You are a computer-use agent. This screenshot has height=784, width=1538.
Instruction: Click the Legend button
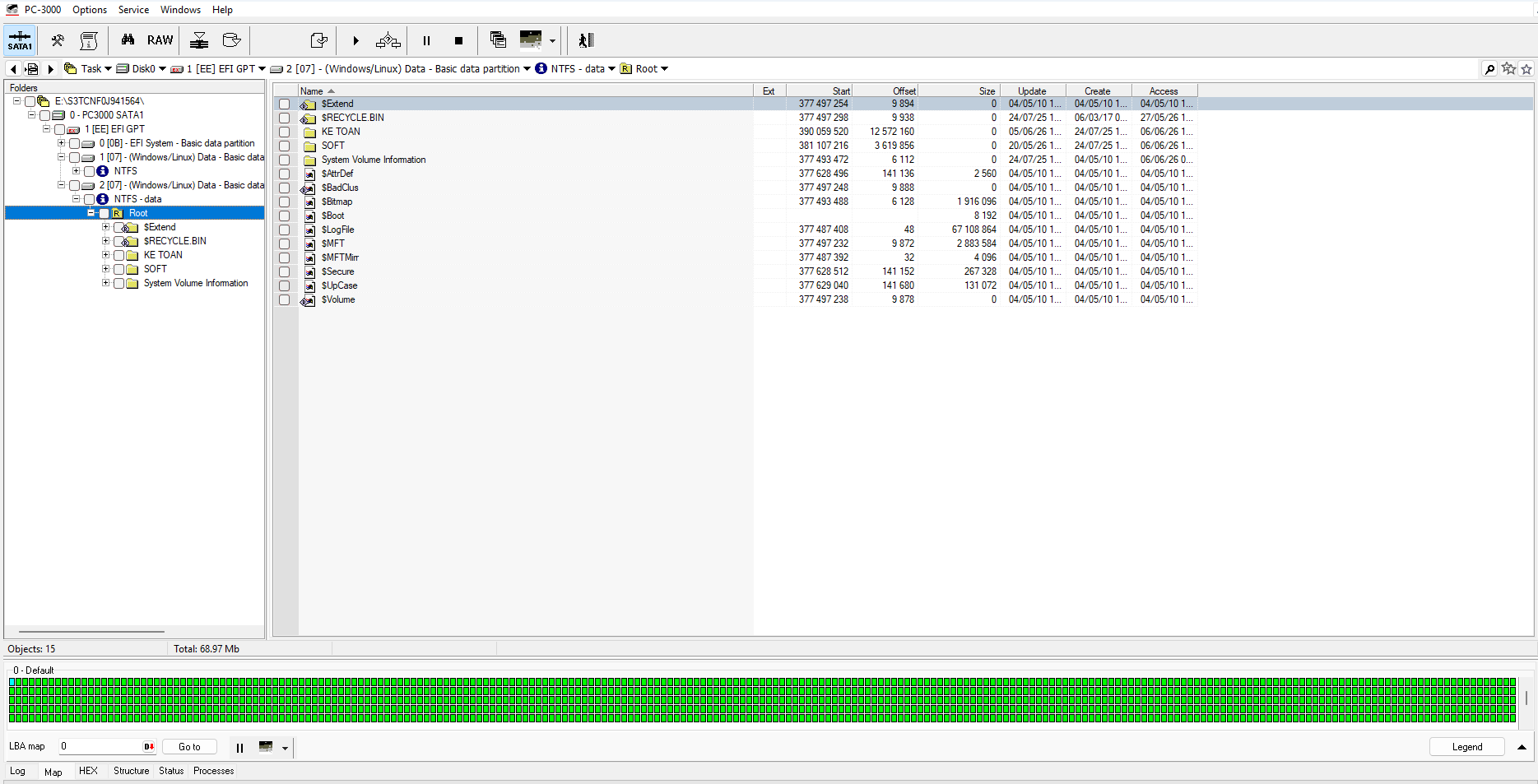click(1467, 747)
